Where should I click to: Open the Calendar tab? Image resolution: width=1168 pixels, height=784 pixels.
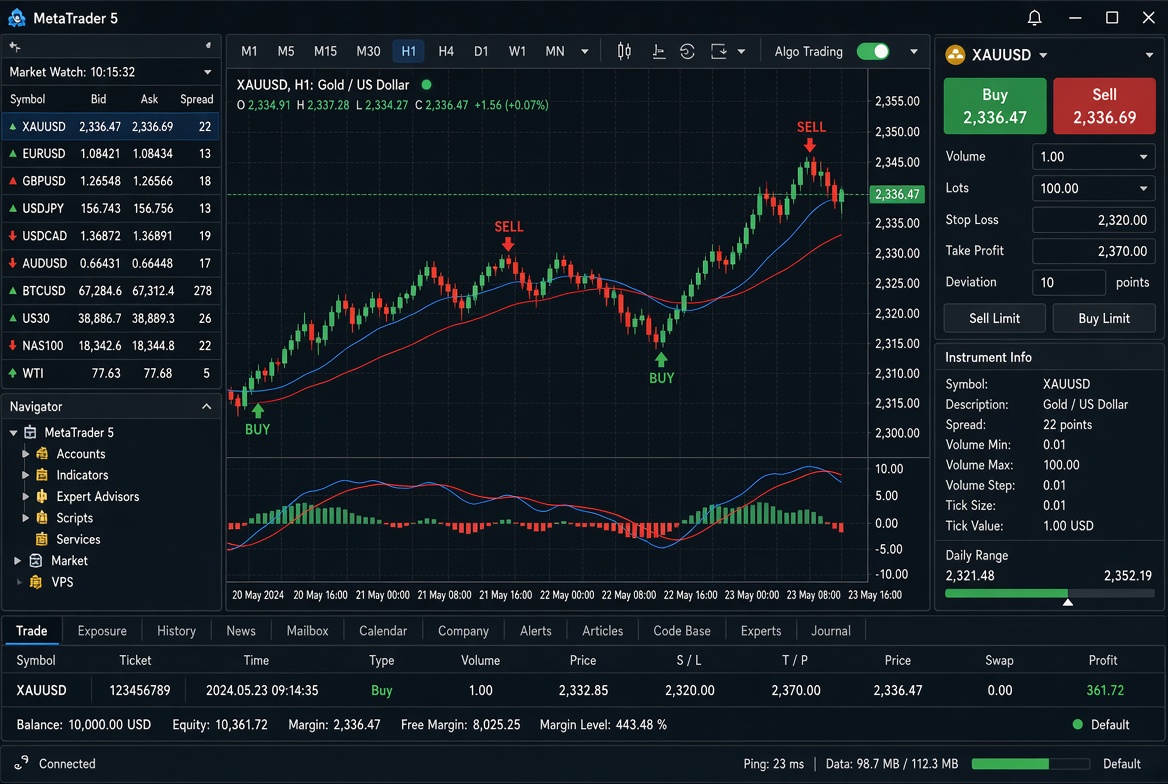[383, 630]
